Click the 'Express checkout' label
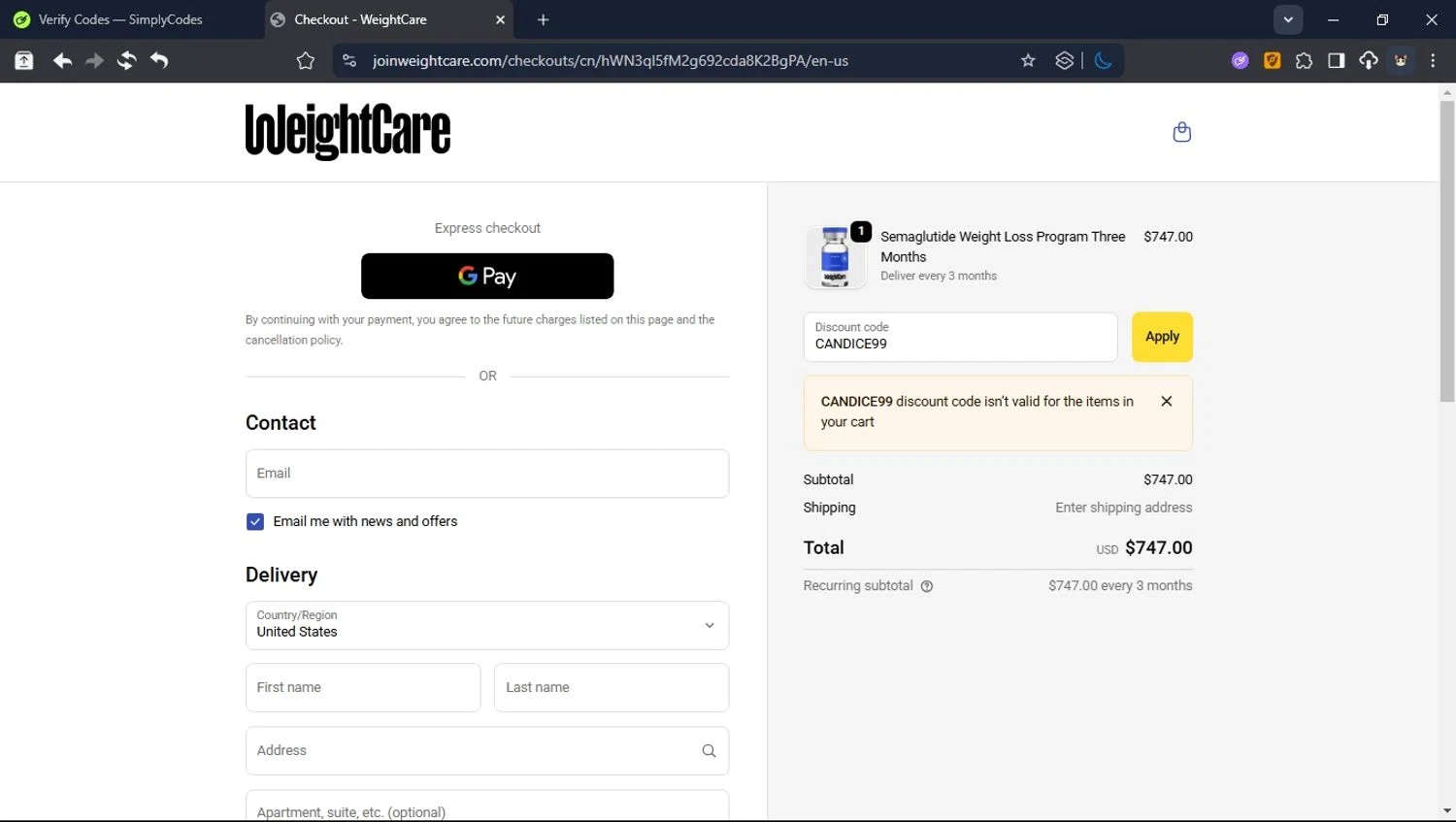 tap(487, 228)
